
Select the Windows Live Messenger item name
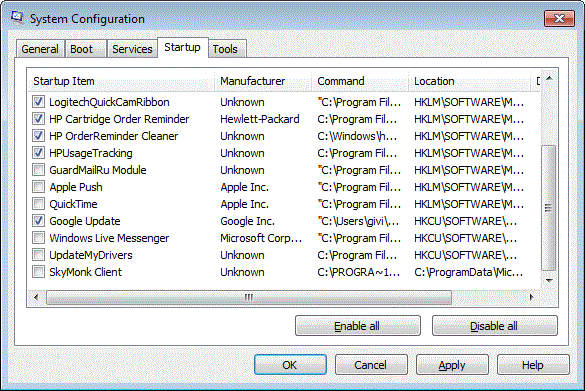coord(109,238)
